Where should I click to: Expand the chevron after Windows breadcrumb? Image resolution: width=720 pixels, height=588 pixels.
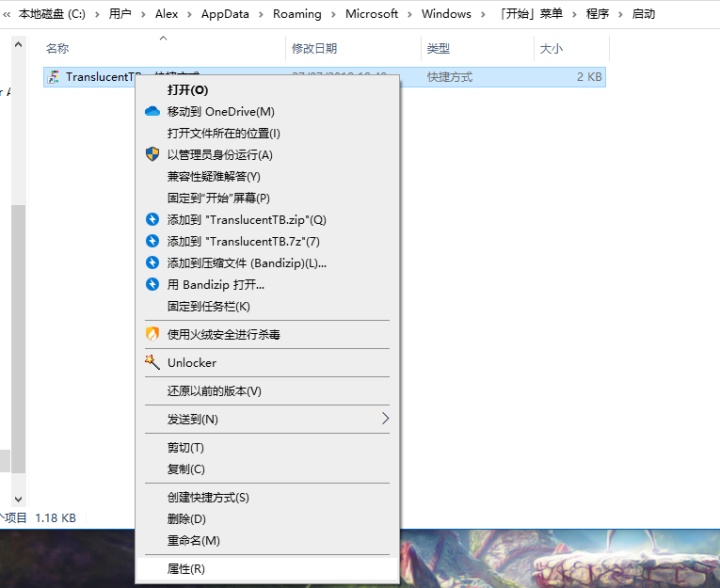[x=483, y=15]
